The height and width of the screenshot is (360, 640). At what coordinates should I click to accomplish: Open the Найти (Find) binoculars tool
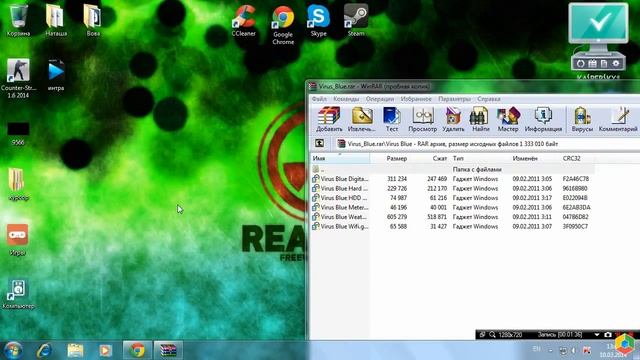click(480, 119)
